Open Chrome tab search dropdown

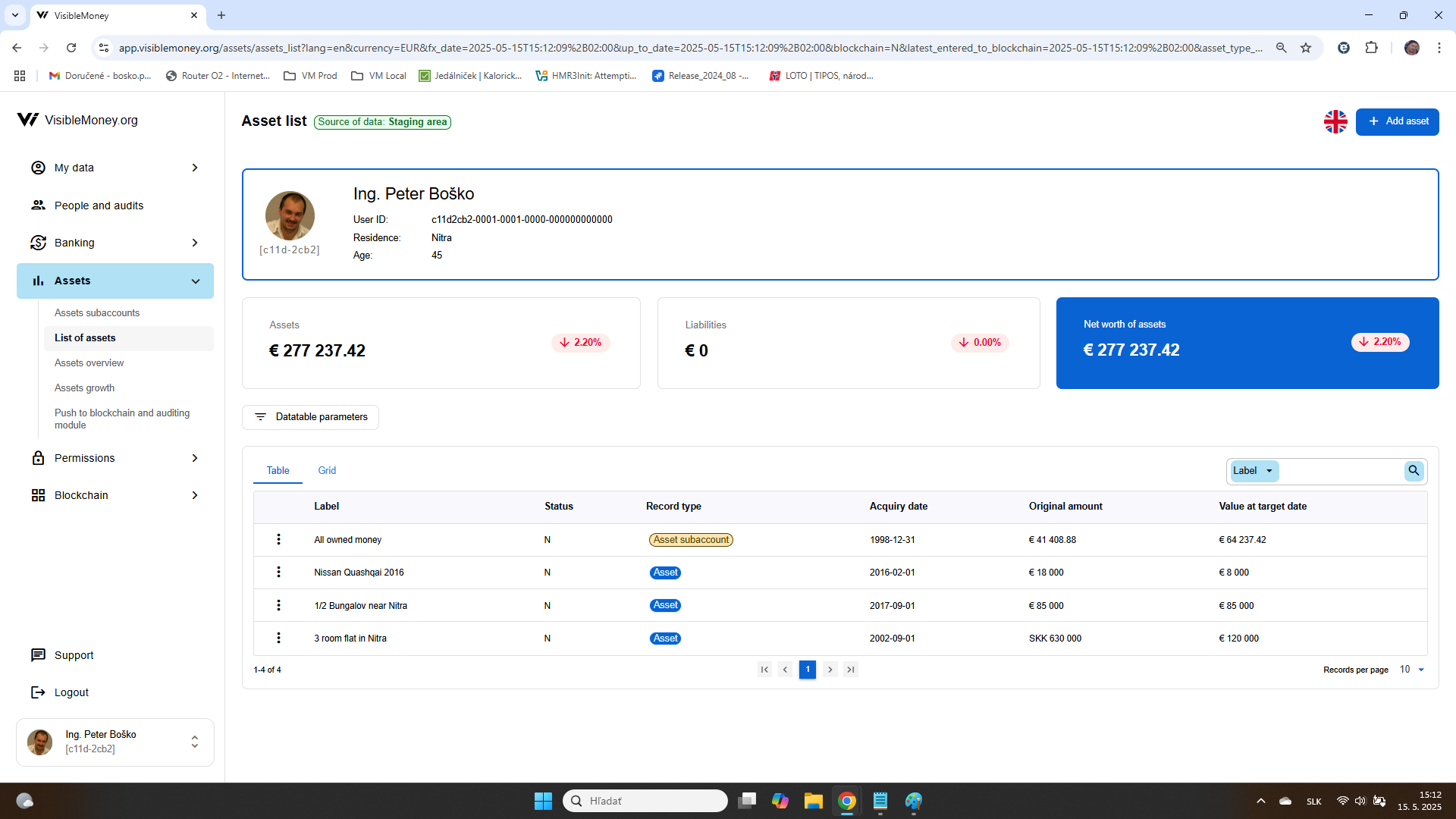(14, 15)
